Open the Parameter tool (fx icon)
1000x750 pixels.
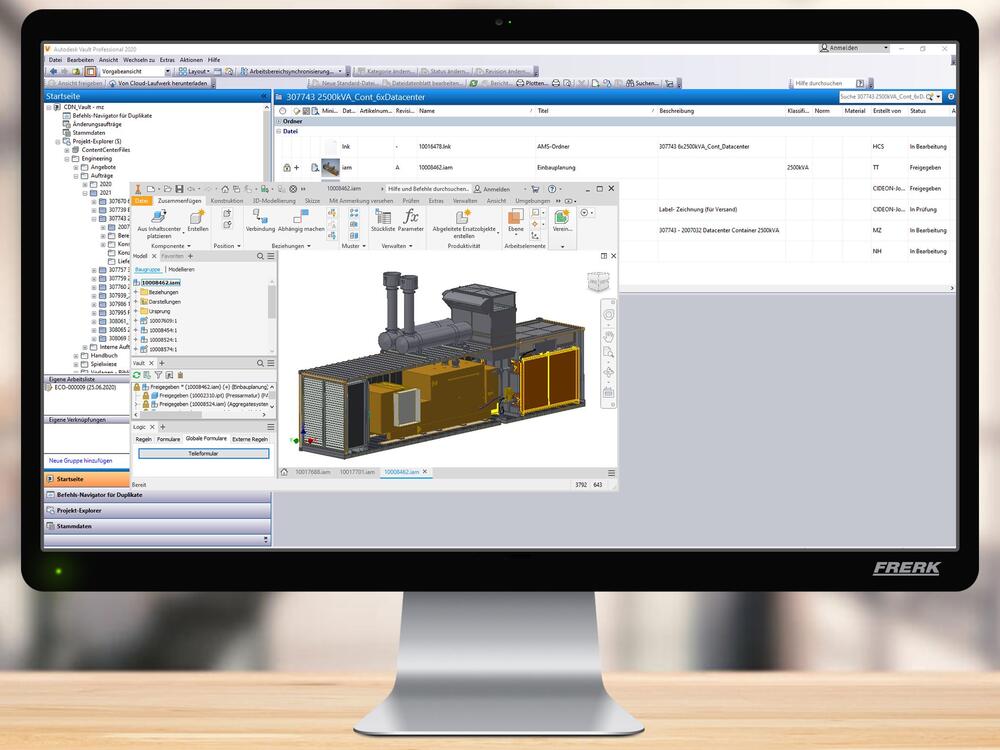(x=411, y=216)
